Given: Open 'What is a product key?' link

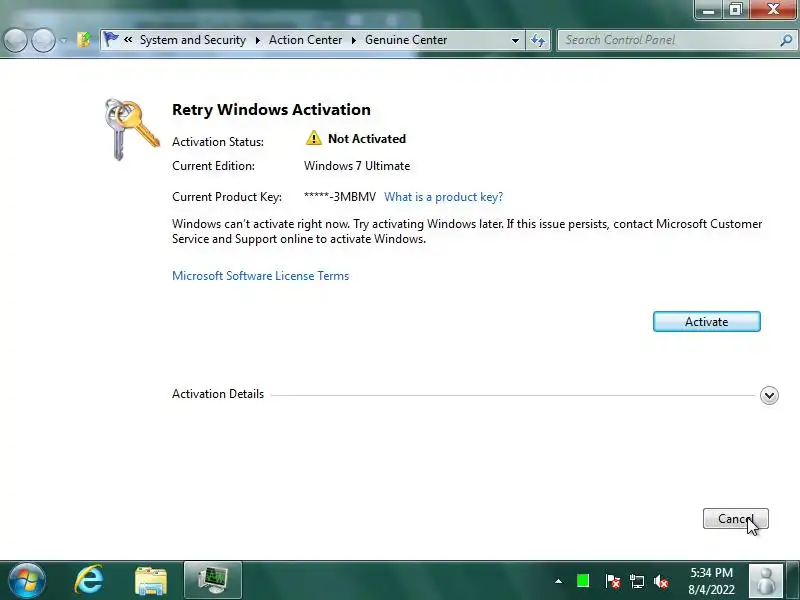Looking at the screenshot, I should [x=443, y=197].
